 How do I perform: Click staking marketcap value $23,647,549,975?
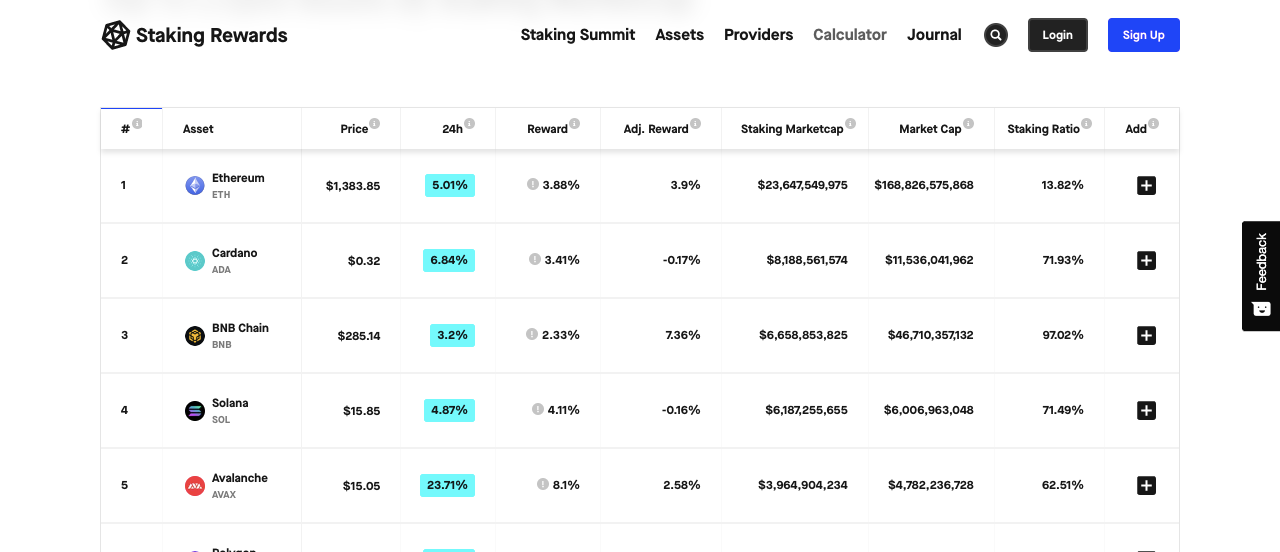click(803, 185)
